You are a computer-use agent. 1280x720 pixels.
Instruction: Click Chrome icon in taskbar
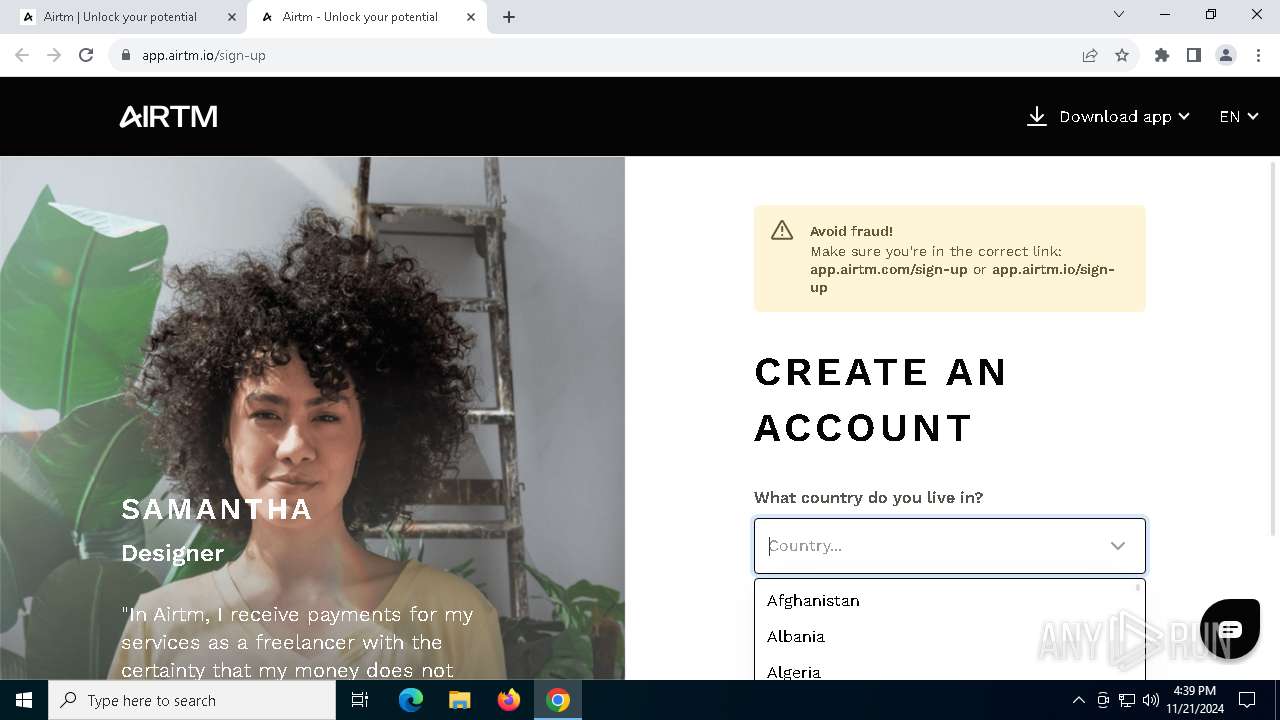pyautogui.click(x=558, y=700)
